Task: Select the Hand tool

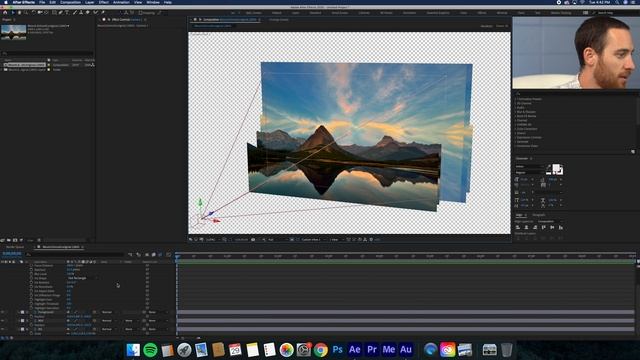Action: (19, 13)
